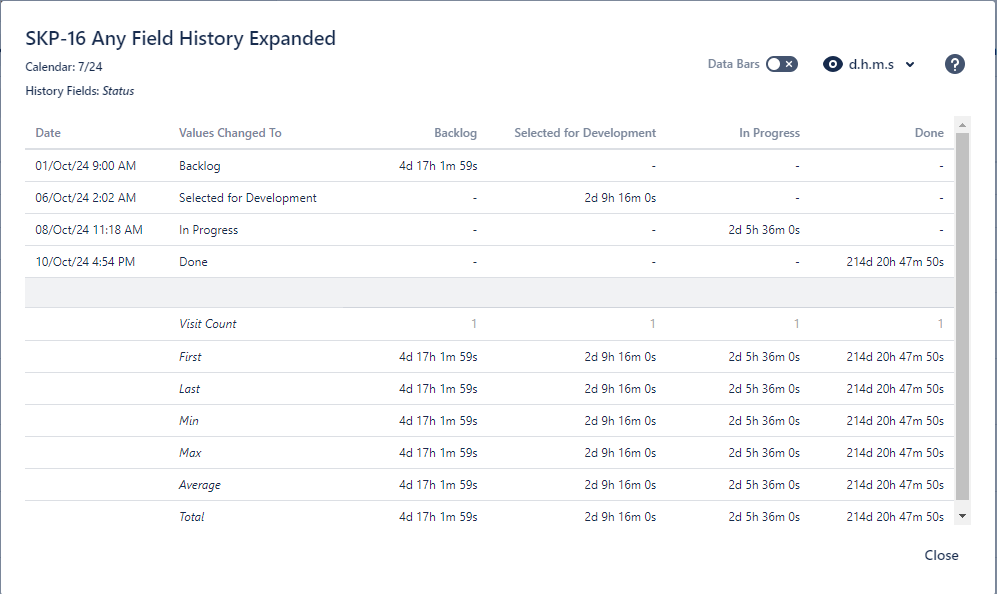The width and height of the screenshot is (997, 594).
Task: Click the scrollbar up arrow
Action: [x=963, y=125]
